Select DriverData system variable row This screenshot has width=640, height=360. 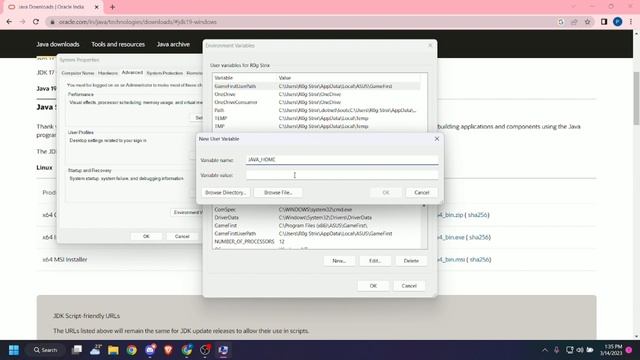317,218
